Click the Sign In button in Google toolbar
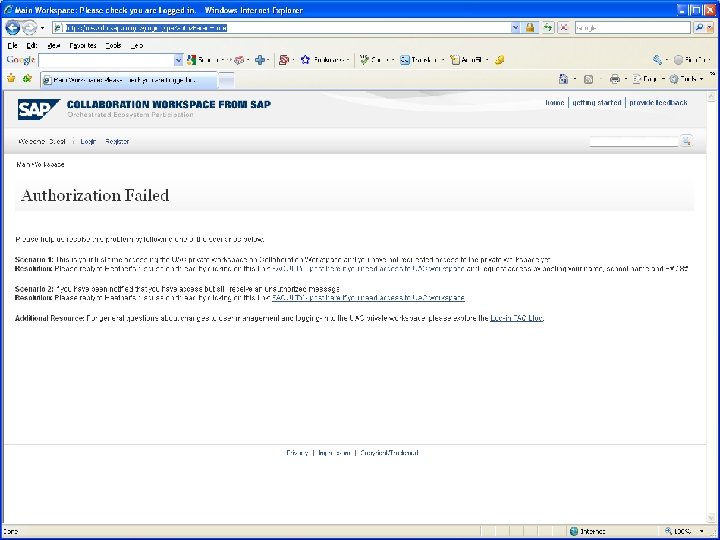 coord(692,60)
